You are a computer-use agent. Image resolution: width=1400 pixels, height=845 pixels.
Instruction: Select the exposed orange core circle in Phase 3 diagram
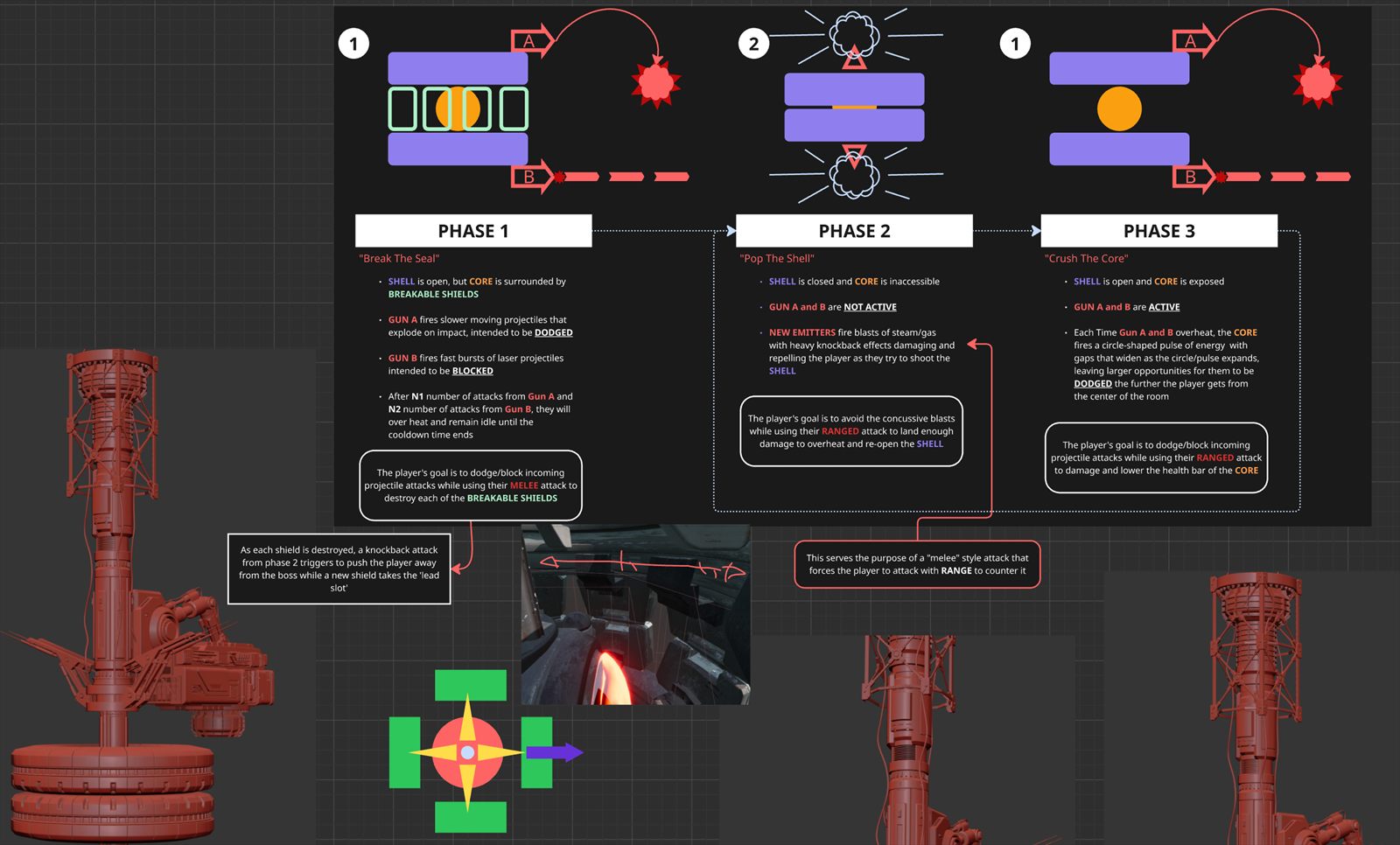tap(1119, 109)
